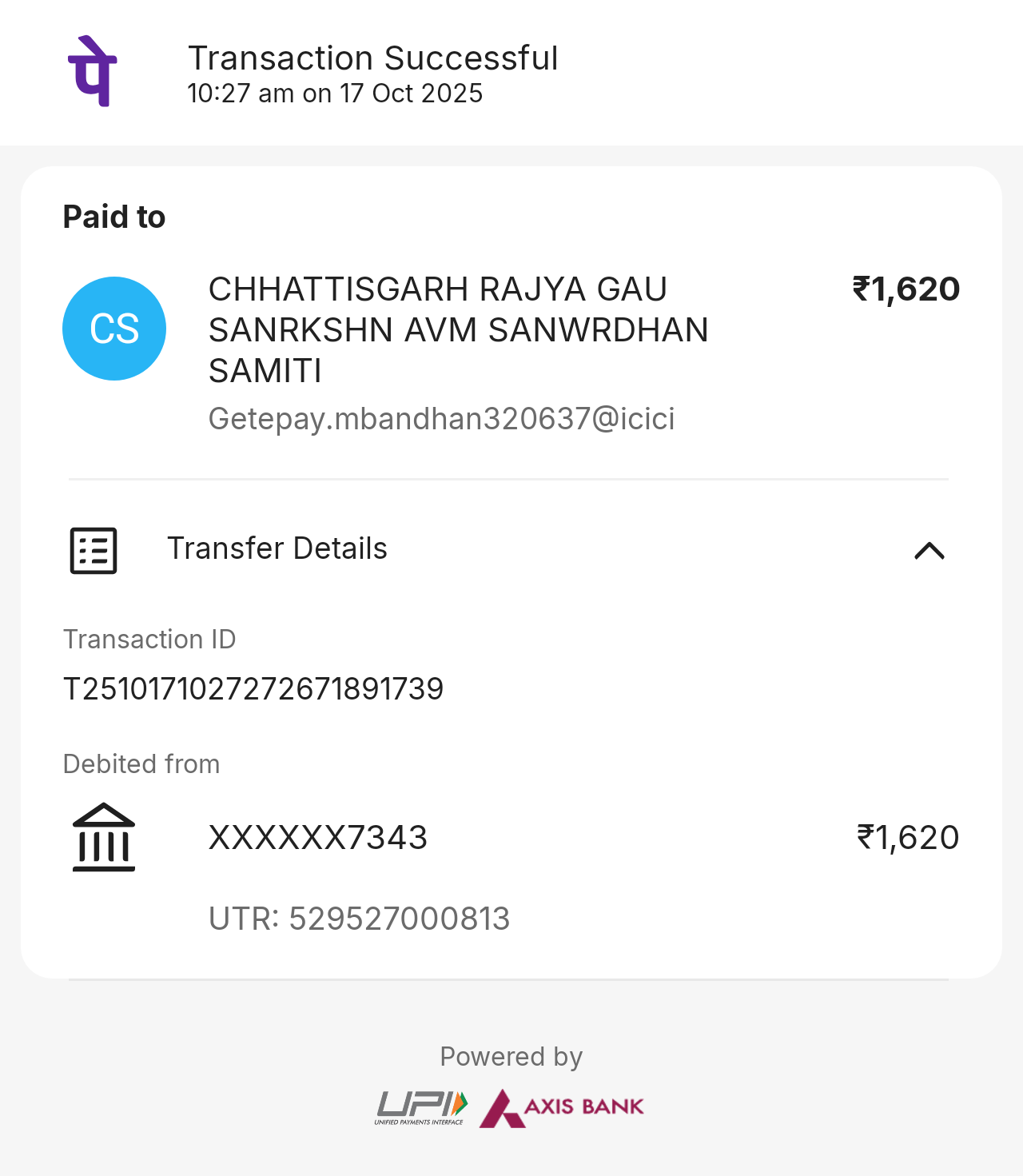The width and height of the screenshot is (1023, 1176).
Task: Click the PhonePe logo icon
Action: click(x=93, y=71)
